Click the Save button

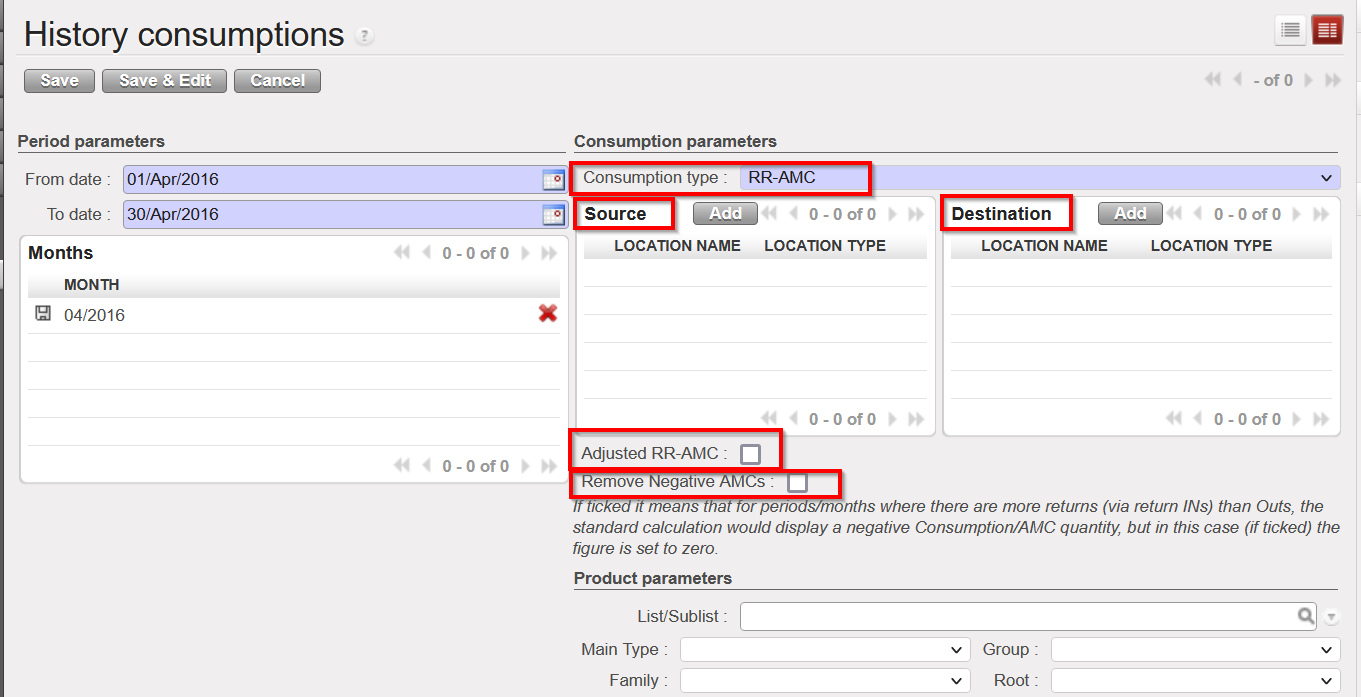click(x=59, y=81)
